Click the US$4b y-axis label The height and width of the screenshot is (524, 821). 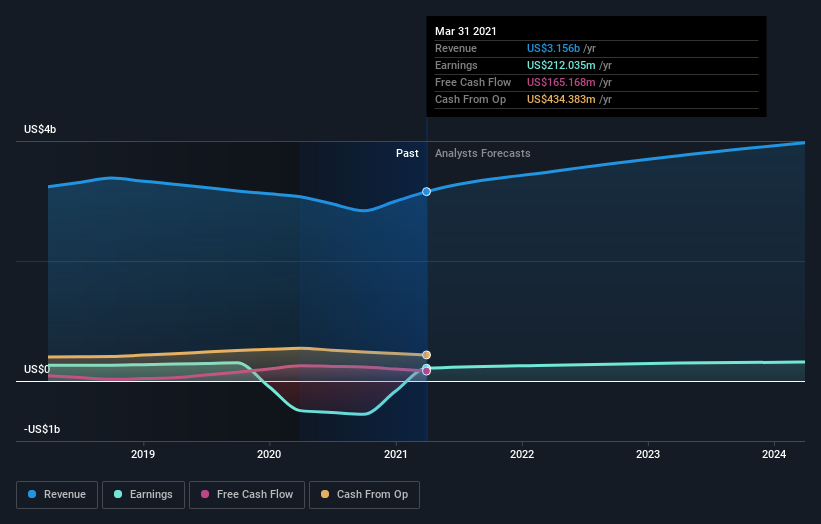pyautogui.click(x=40, y=129)
